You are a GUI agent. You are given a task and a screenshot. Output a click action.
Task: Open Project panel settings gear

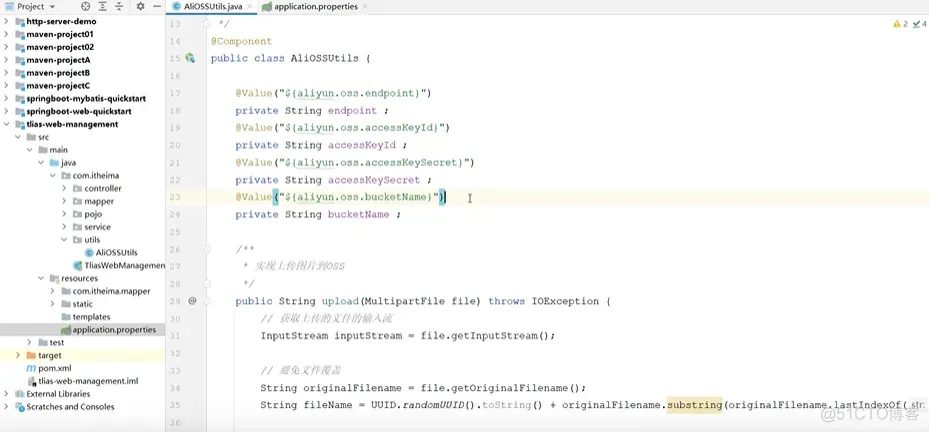[x=140, y=7]
